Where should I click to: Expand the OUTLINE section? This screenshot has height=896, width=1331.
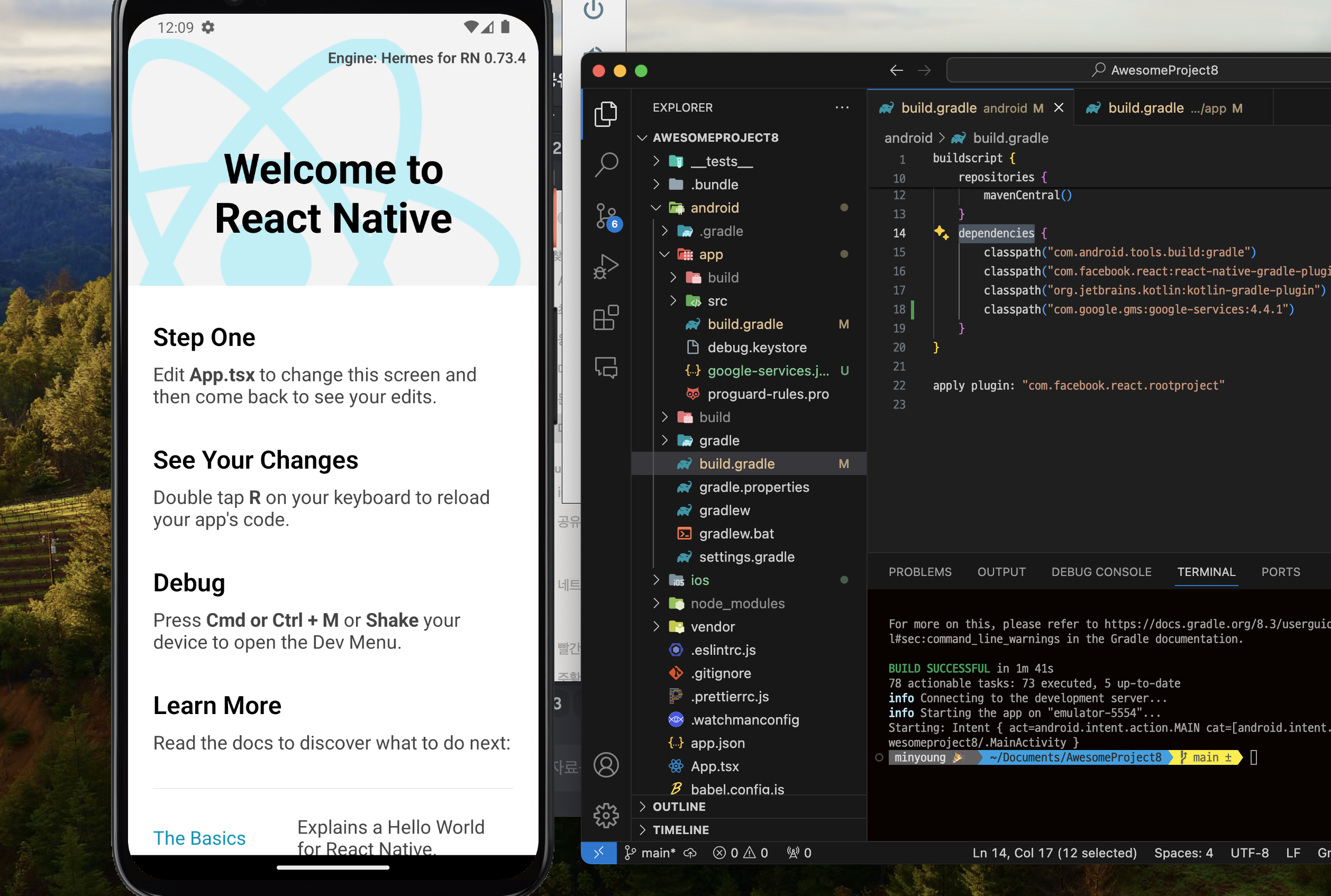click(749, 806)
